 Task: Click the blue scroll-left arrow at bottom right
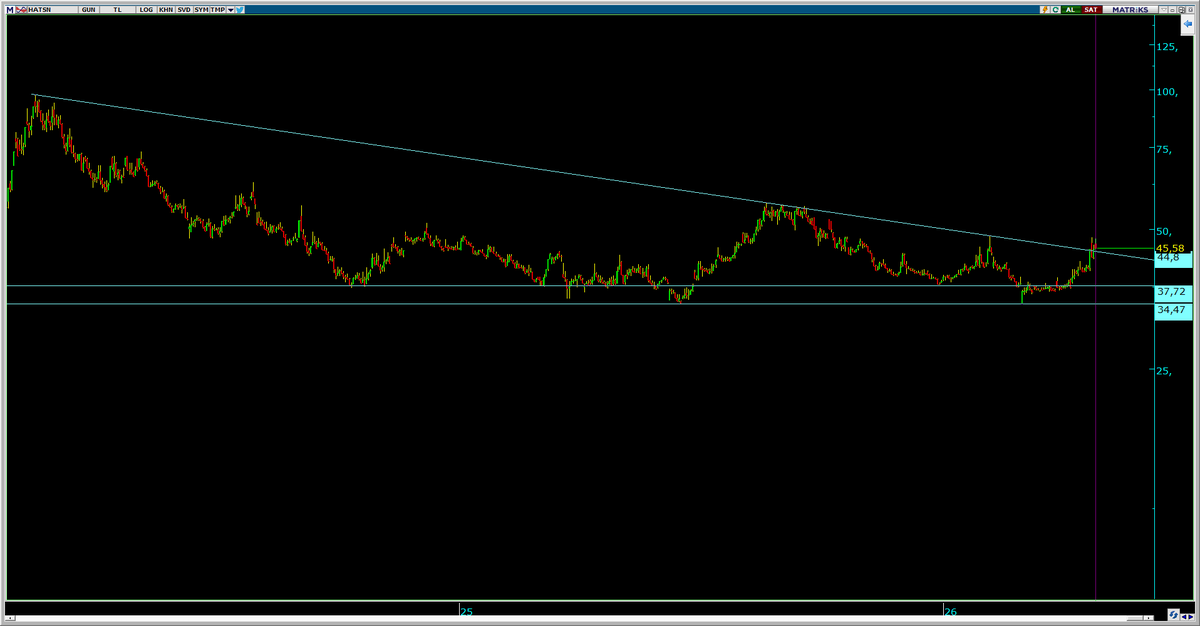click(x=1184, y=617)
